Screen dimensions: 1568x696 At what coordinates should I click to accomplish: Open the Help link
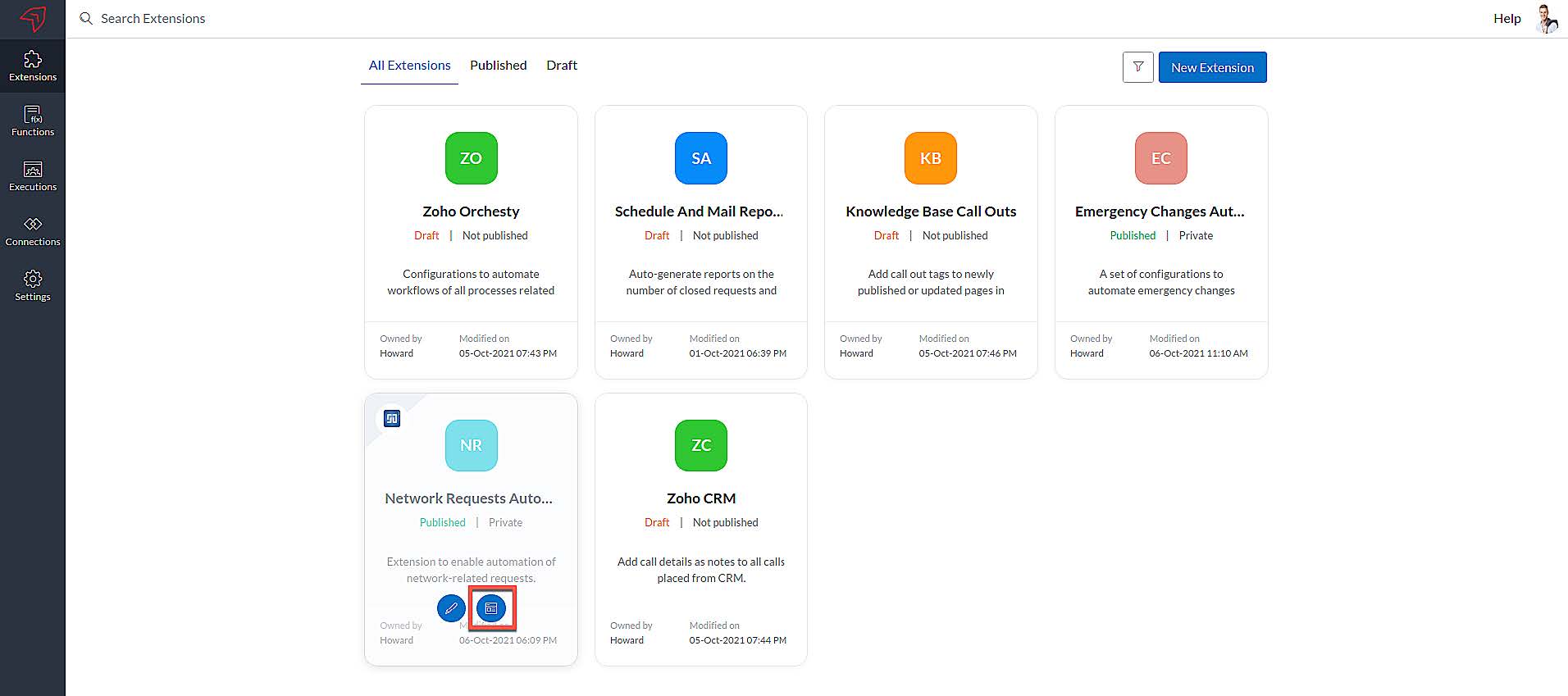tap(1506, 18)
